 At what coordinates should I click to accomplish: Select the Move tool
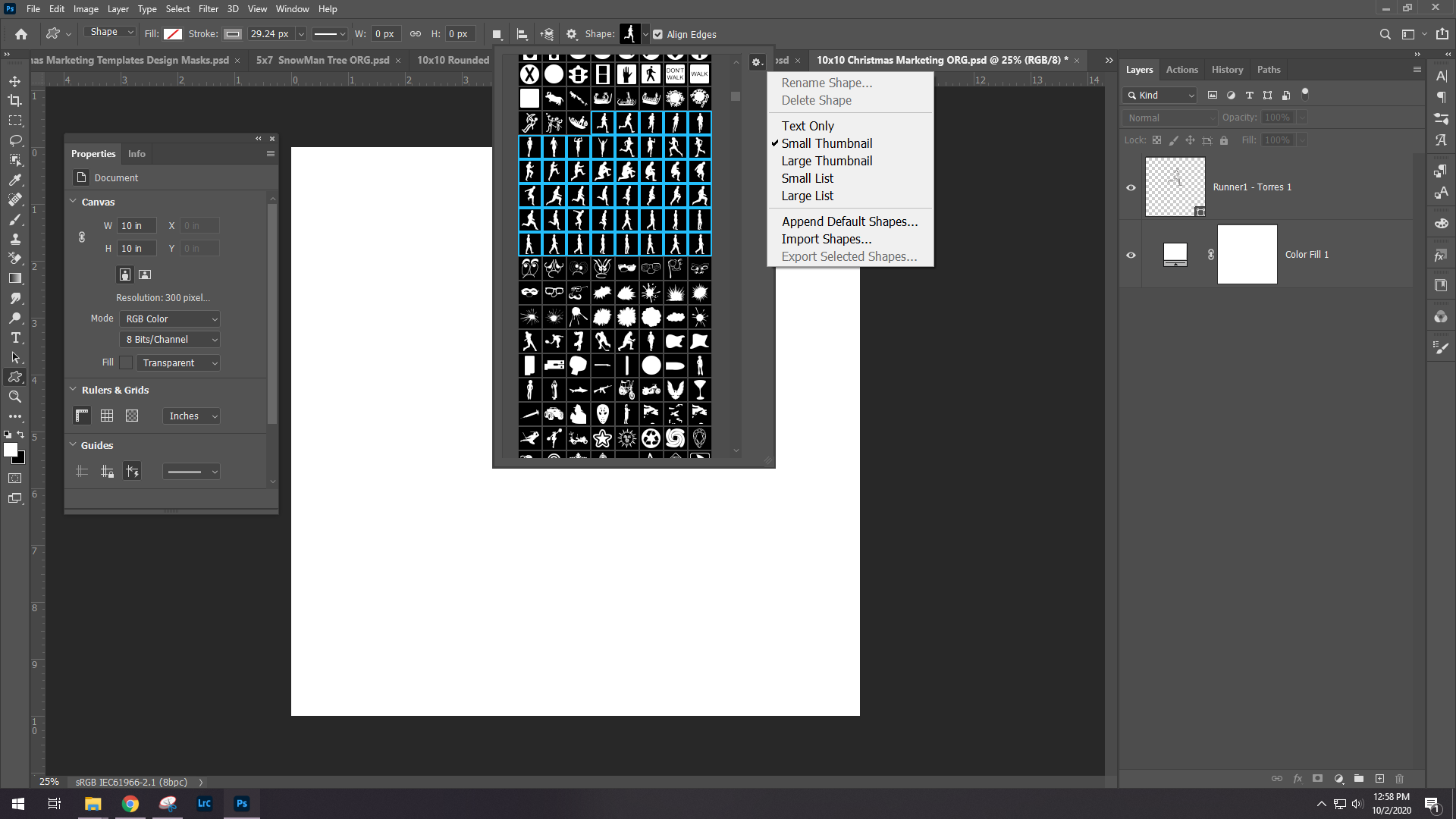point(14,81)
